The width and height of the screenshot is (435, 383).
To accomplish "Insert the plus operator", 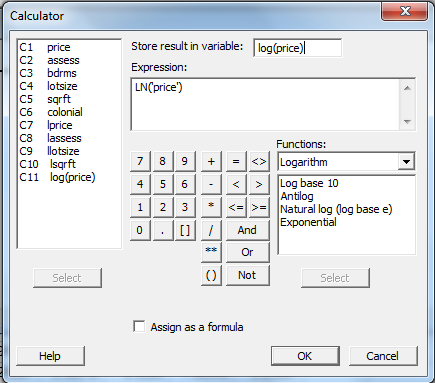I will pos(211,161).
